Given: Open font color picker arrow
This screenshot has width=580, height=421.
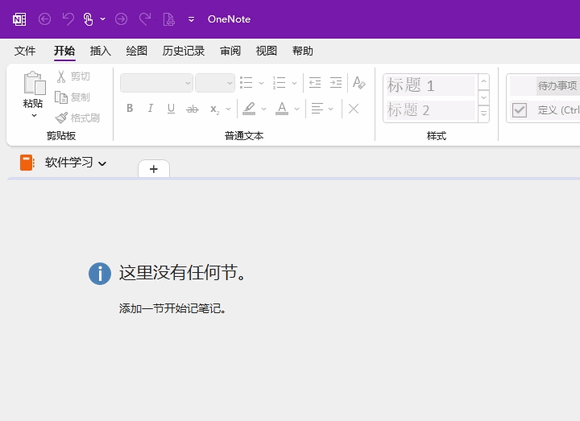Looking at the screenshot, I should (x=297, y=109).
